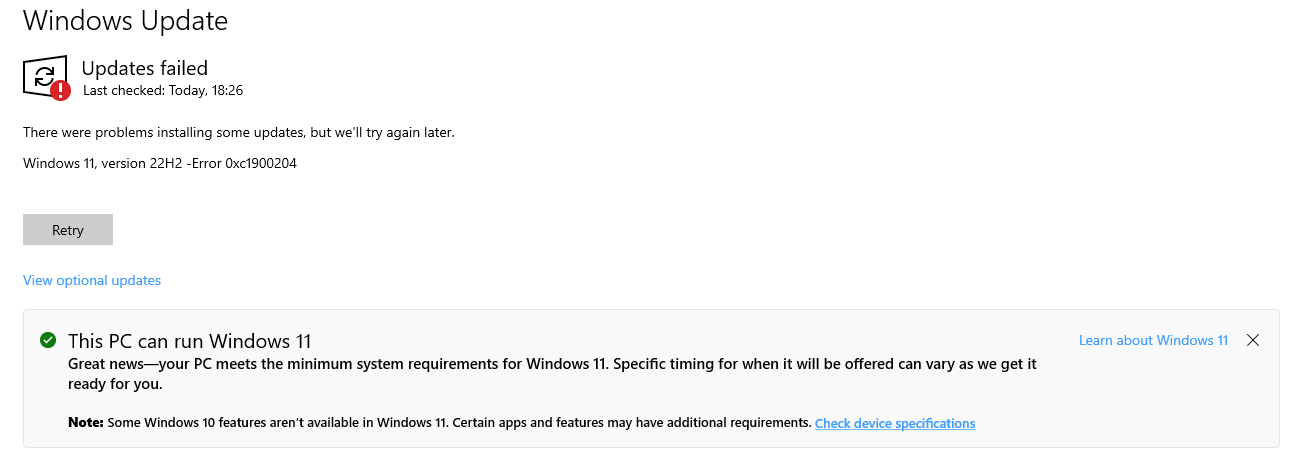The width and height of the screenshot is (1289, 457).
Task: Click Check device specifications link
Action: (x=894, y=424)
